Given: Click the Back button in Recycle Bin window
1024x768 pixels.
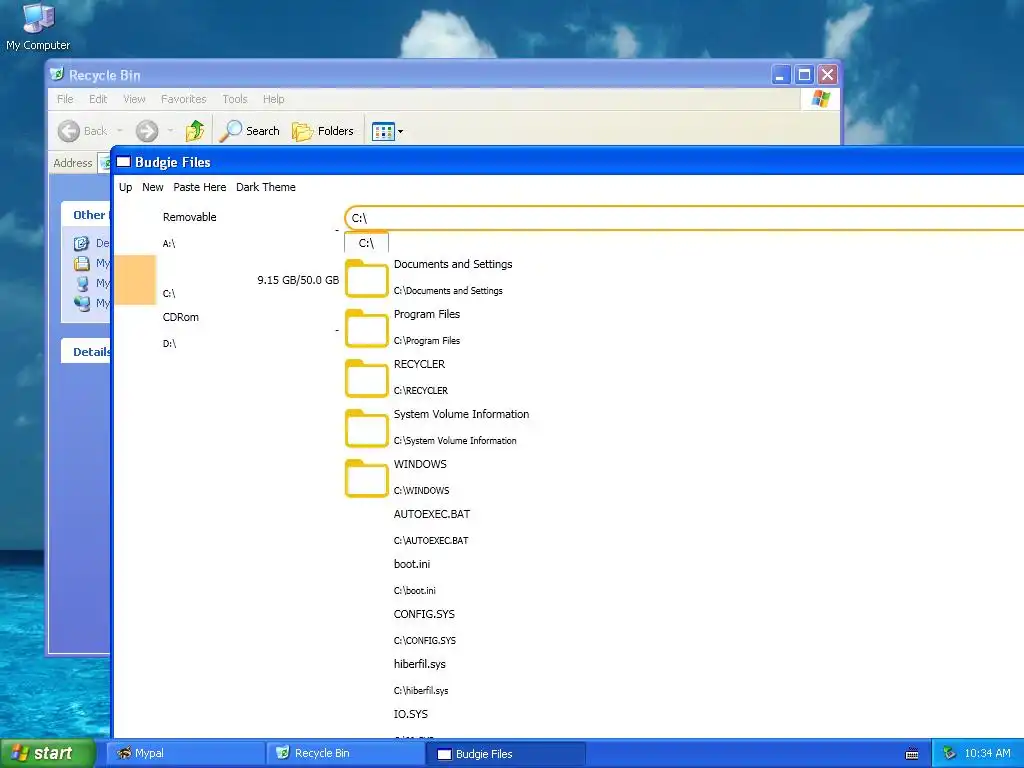Looking at the screenshot, I should 82,131.
